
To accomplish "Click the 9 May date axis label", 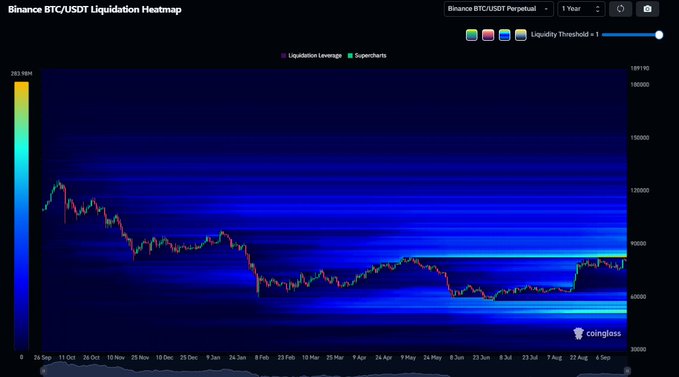I will point(408,358).
